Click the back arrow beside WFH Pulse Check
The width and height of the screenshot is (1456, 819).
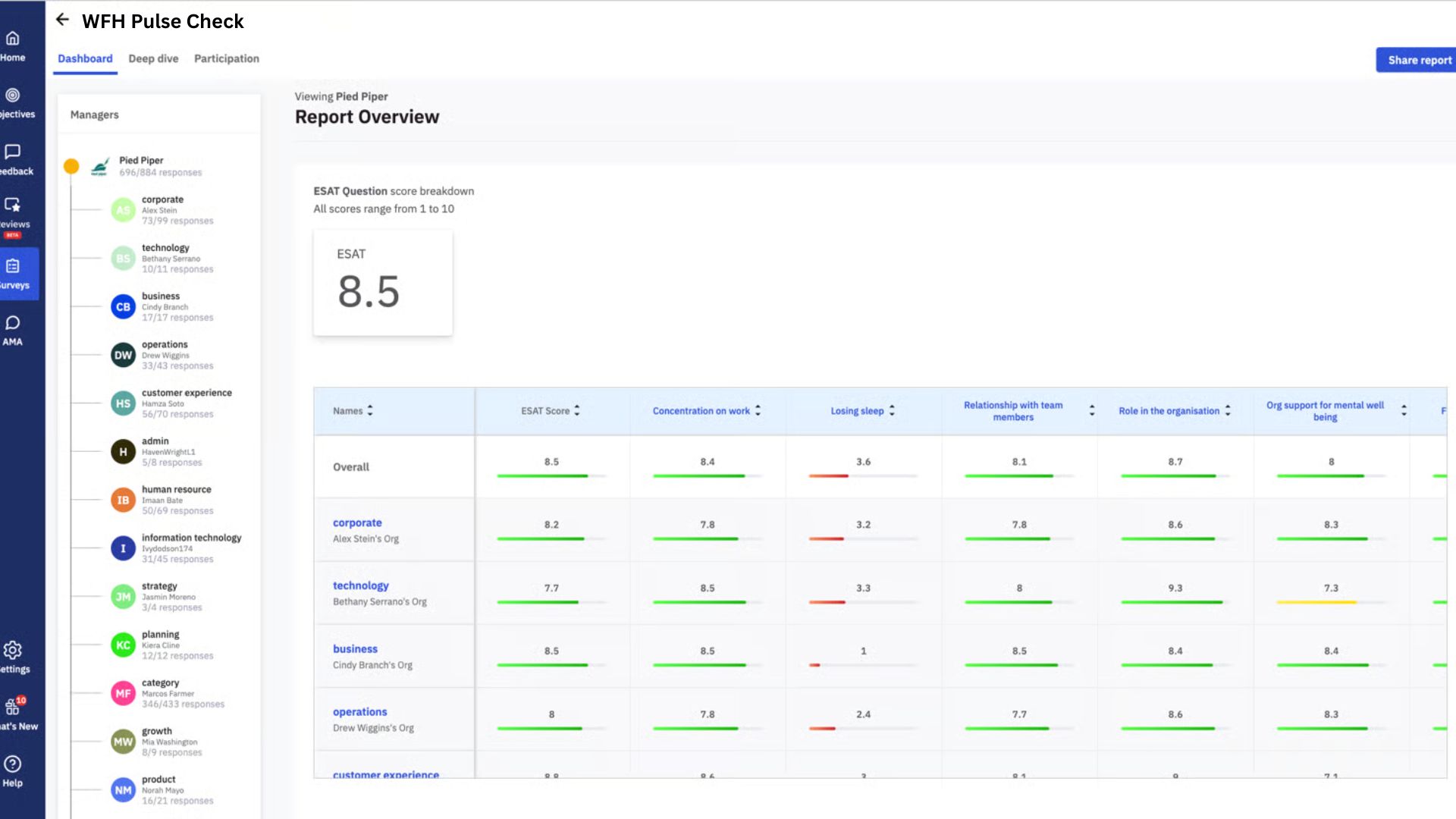point(62,20)
